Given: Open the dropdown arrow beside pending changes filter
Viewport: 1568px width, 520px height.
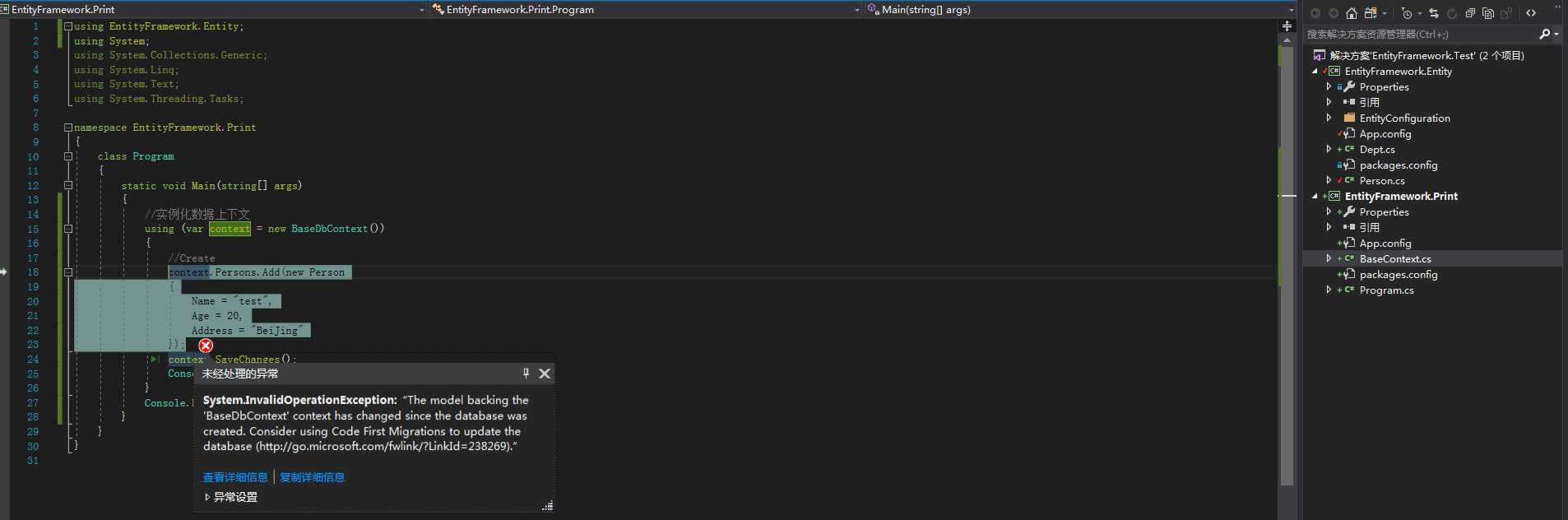Looking at the screenshot, I should (x=1420, y=13).
